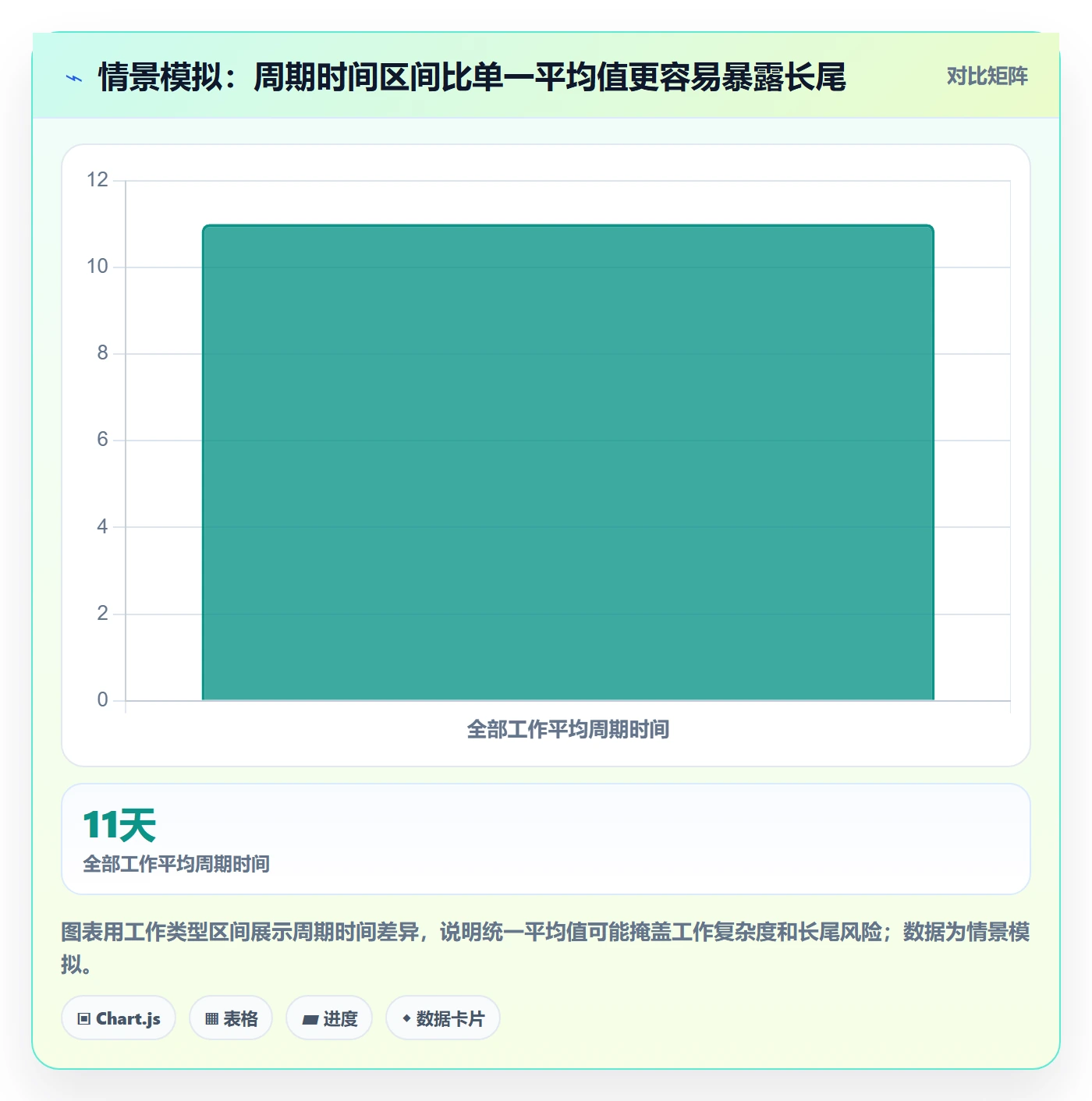Click the y-axis tick label 10
Viewport: 1092px width, 1101px height.
pyautogui.click(x=97, y=267)
